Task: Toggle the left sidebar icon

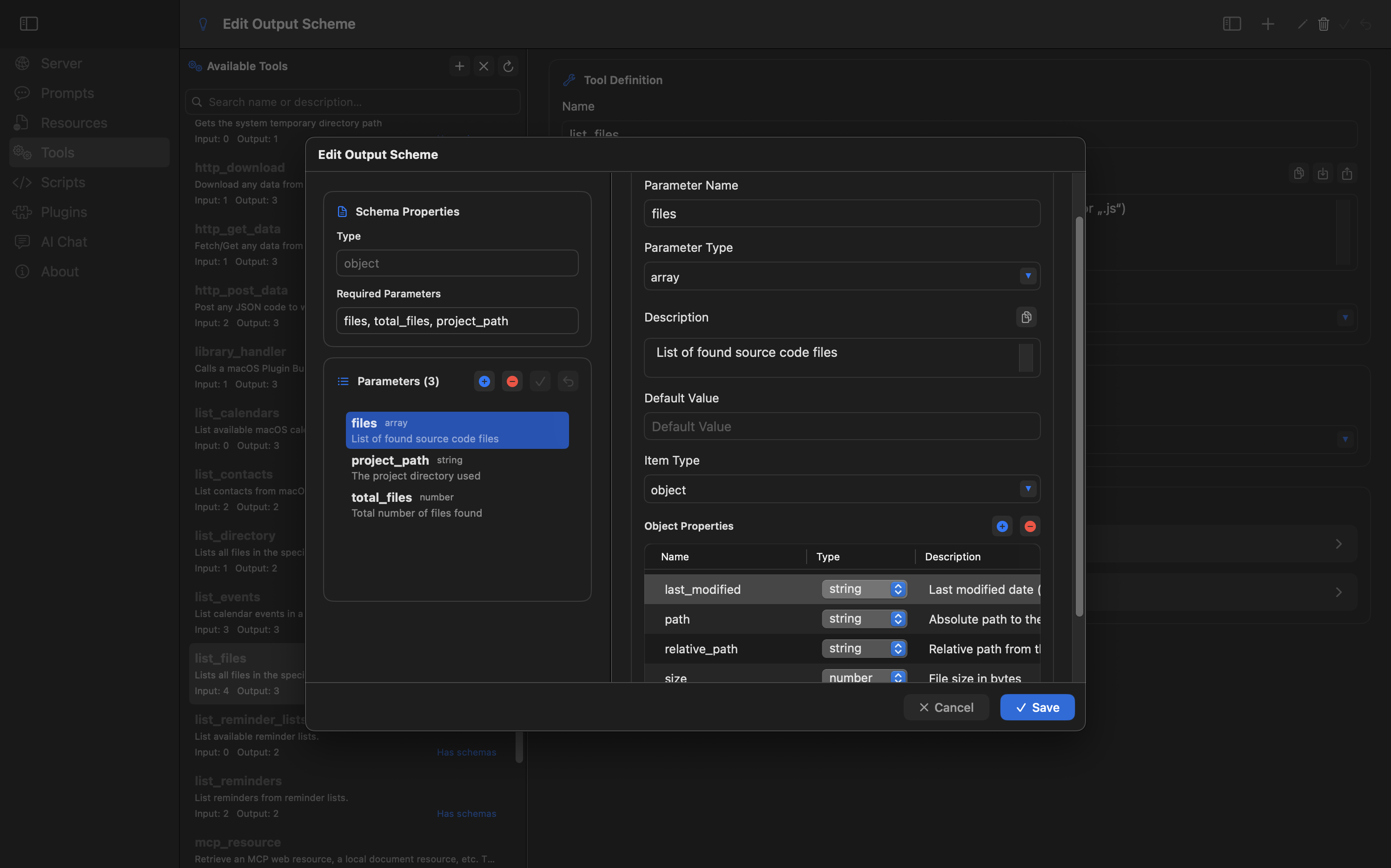Action: click(x=29, y=24)
